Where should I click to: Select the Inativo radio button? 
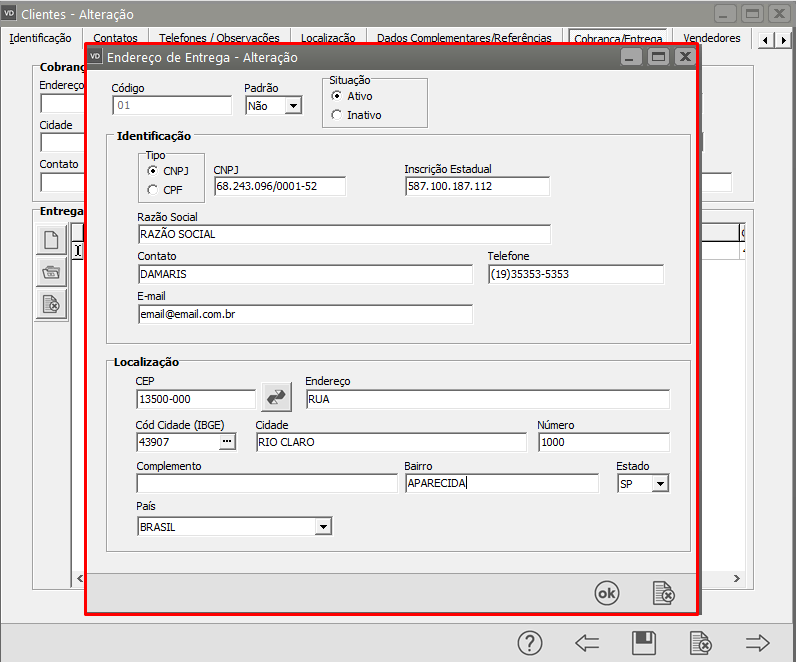point(337,115)
